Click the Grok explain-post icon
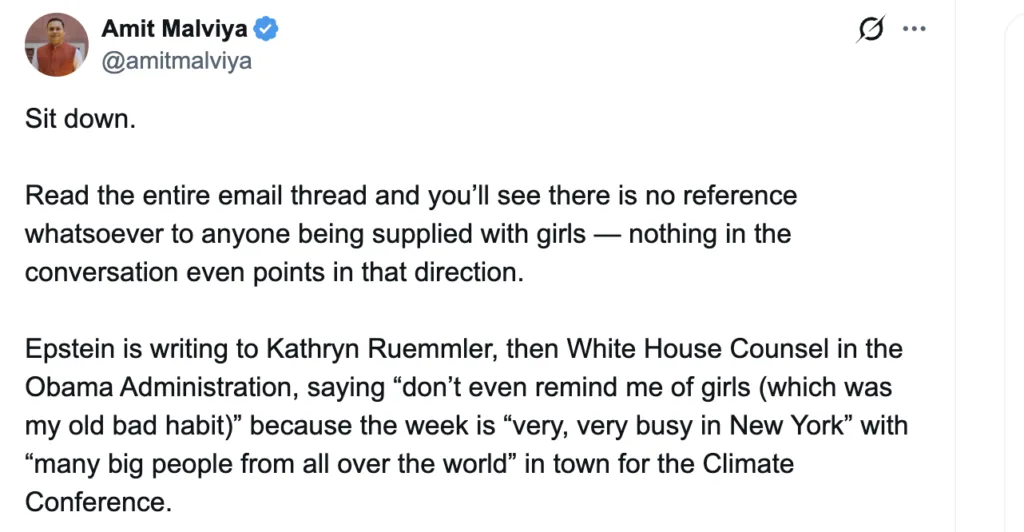 871,31
